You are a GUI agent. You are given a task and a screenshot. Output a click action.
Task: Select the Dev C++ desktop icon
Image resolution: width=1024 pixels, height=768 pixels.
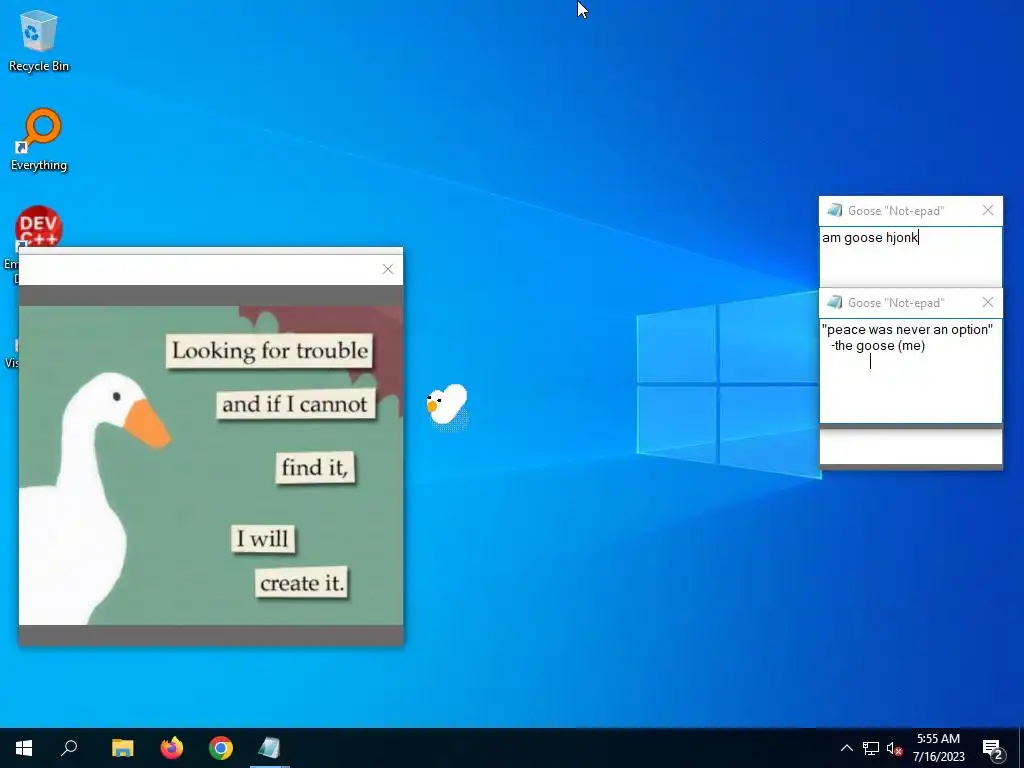click(x=39, y=227)
